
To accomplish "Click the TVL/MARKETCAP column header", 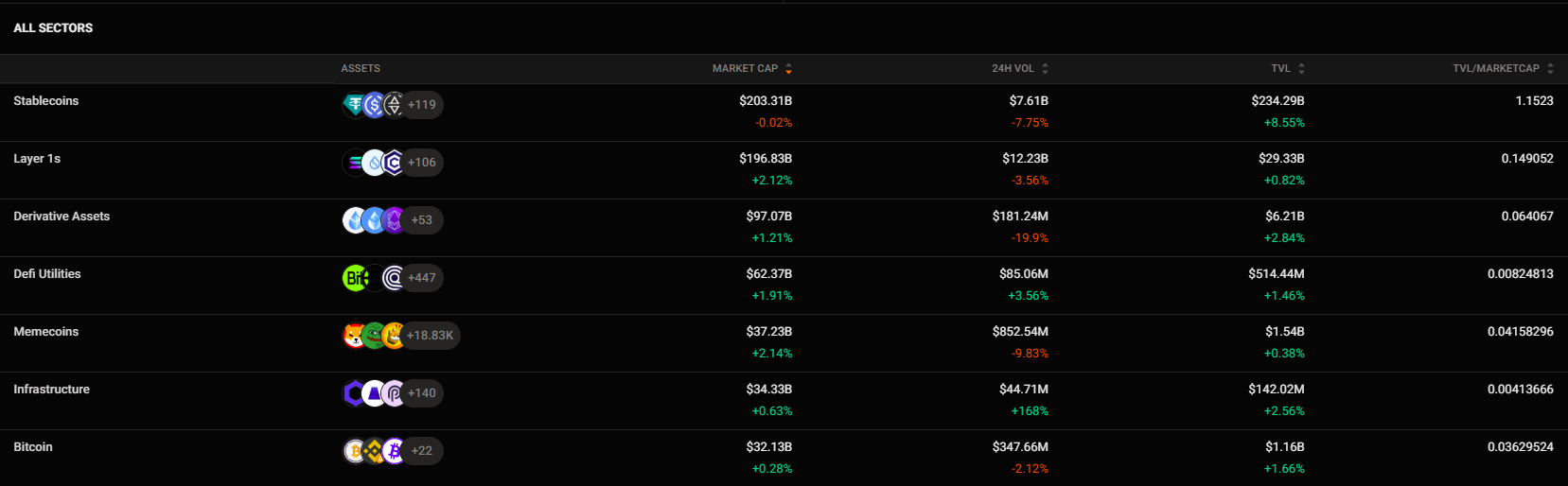I will pos(1496,69).
